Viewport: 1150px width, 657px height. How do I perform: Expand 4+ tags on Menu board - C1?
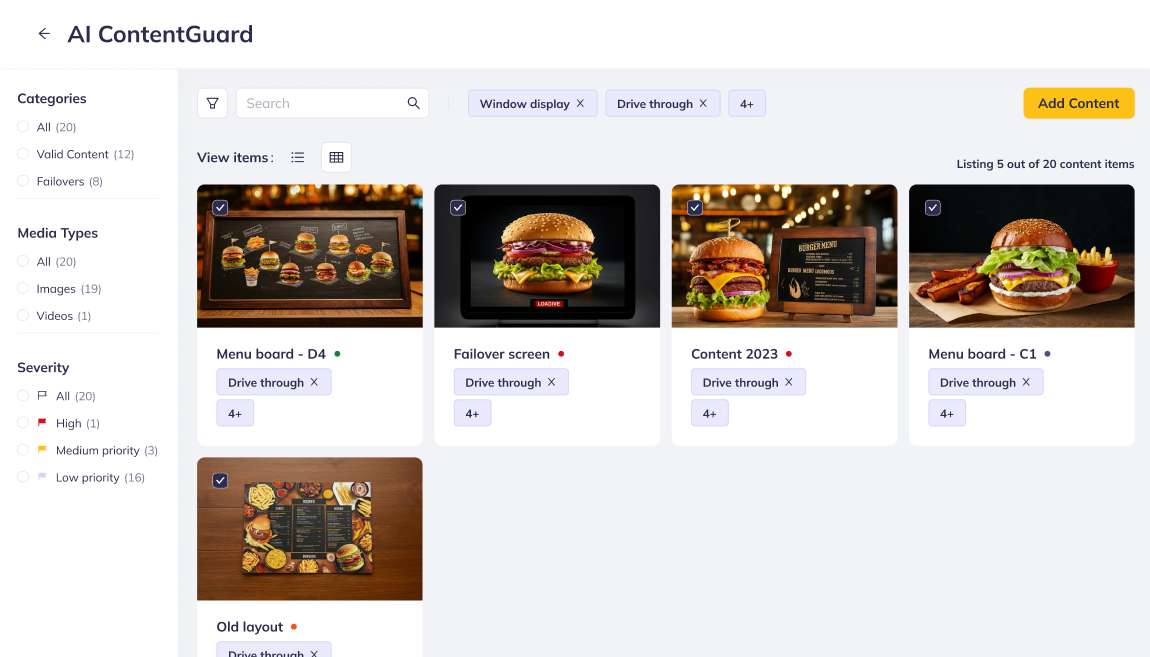947,414
